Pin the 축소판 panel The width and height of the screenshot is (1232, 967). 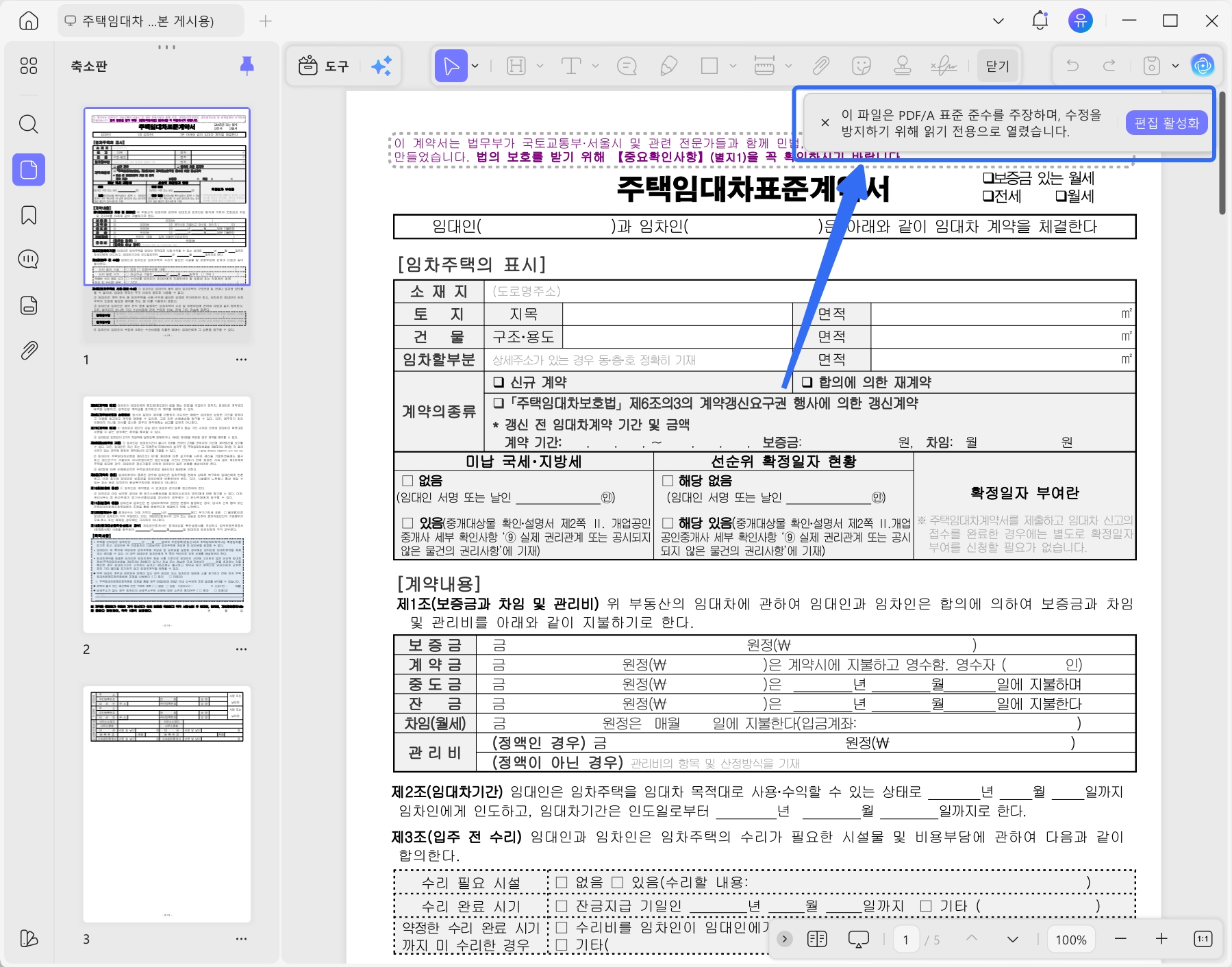point(247,66)
